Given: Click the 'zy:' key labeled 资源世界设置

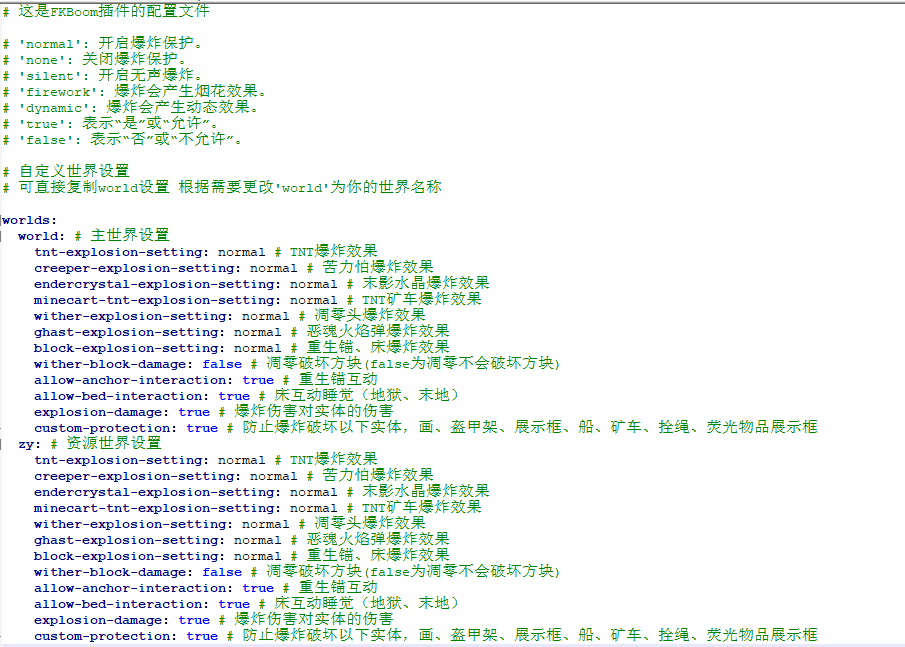Looking at the screenshot, I should 29,444.
